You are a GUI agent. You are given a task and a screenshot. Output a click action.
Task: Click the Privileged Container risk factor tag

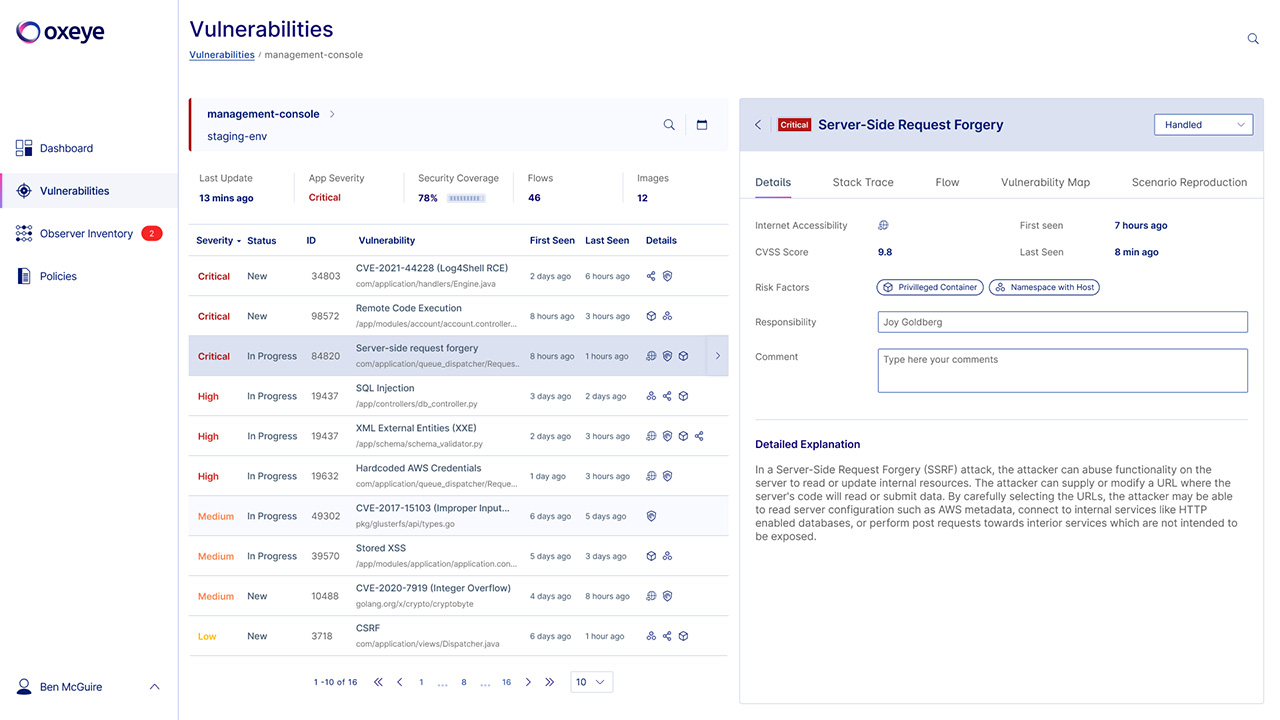coord(930,287)
